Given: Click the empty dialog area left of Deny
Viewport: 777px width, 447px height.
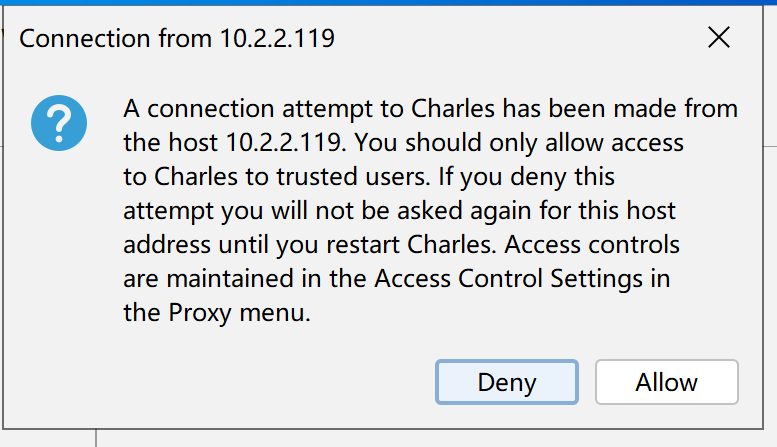Looking at the screenshot, I should click(223, 382).
